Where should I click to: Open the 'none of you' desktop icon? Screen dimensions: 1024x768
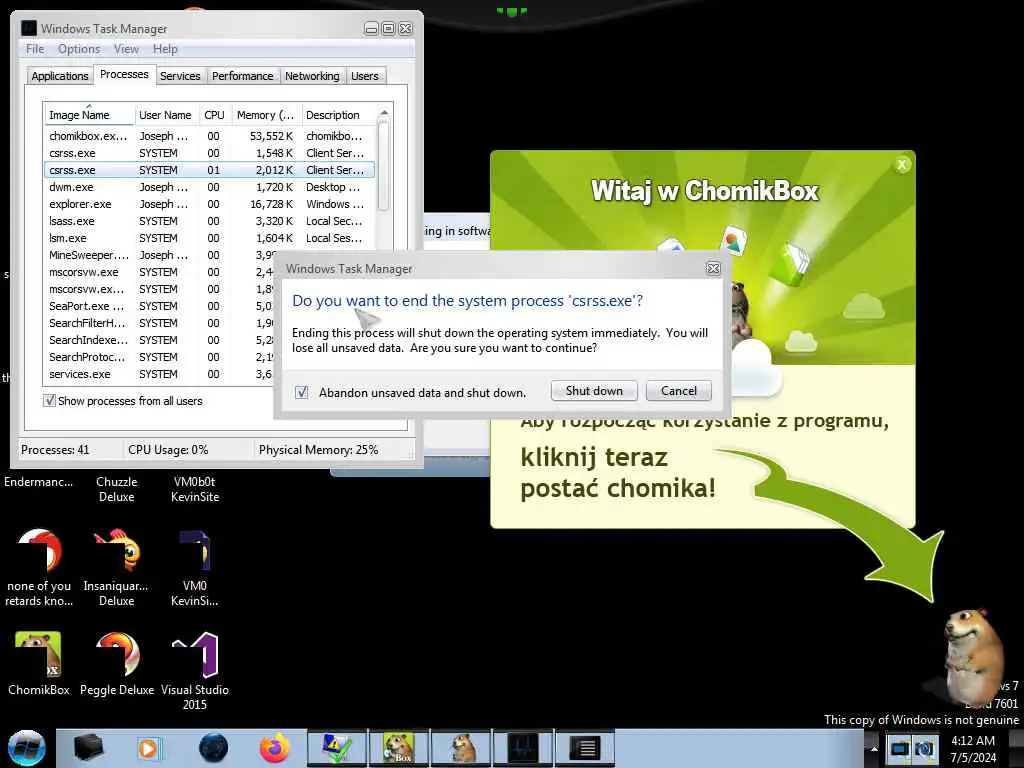39,567
